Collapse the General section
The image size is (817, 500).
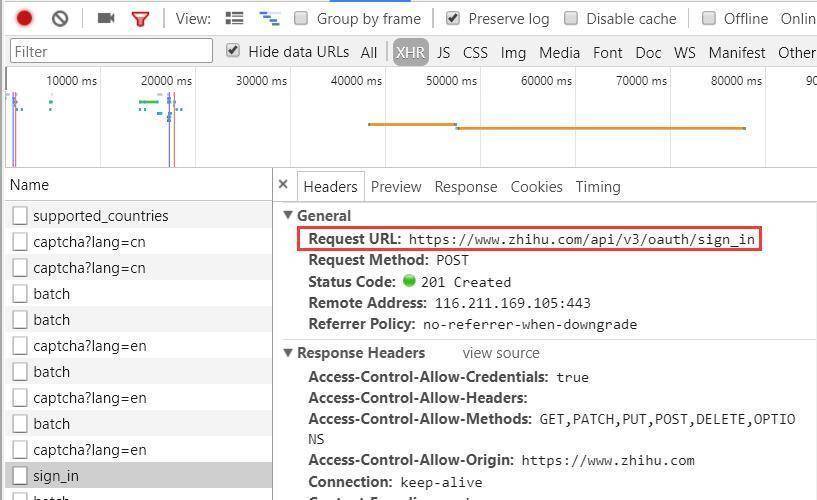[288, 215]
